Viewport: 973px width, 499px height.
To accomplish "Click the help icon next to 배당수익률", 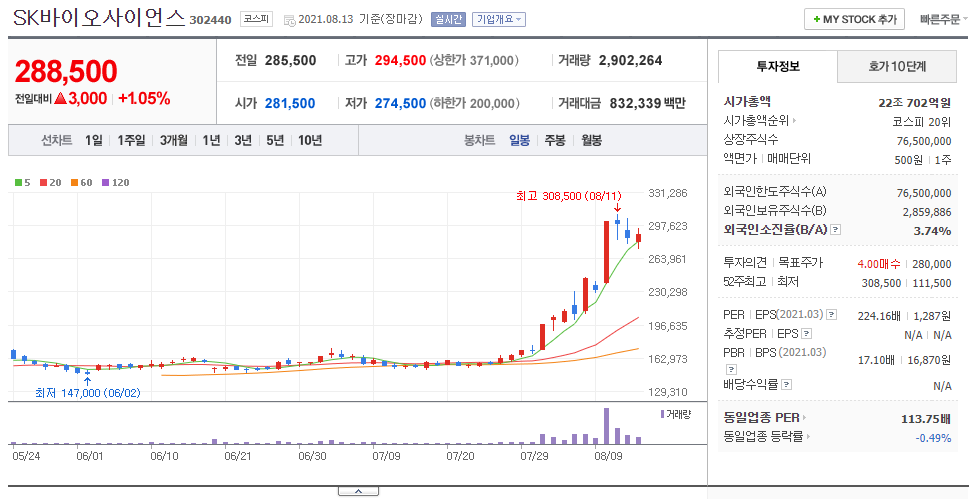I will 786,385.
